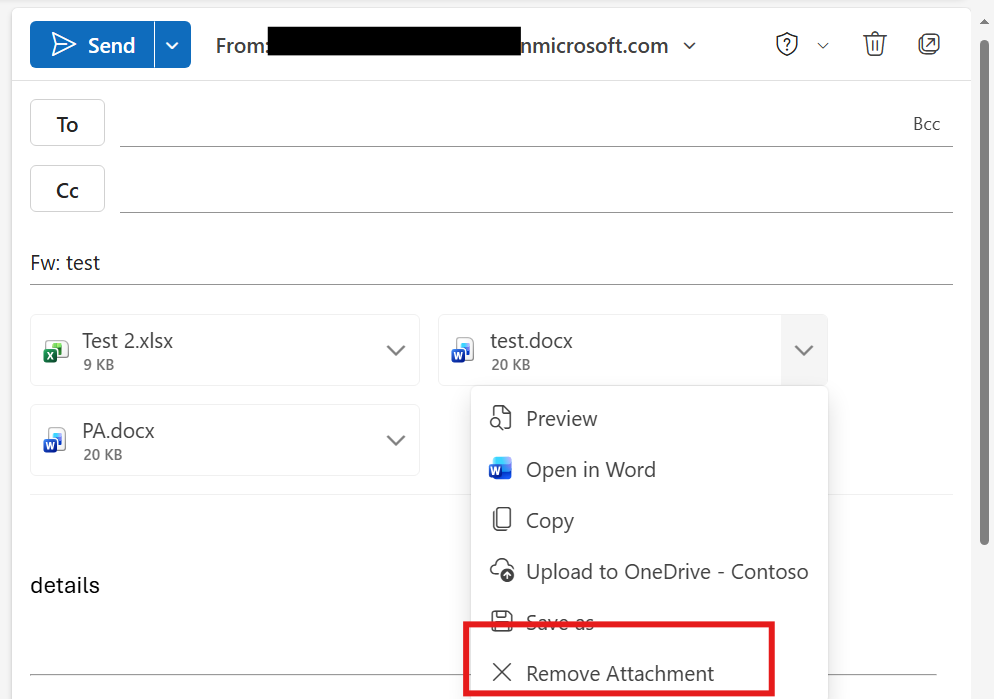Click the 20 KB size under PA.docx
The width and height of the screenshot is (994, 699).
(102, 454)
